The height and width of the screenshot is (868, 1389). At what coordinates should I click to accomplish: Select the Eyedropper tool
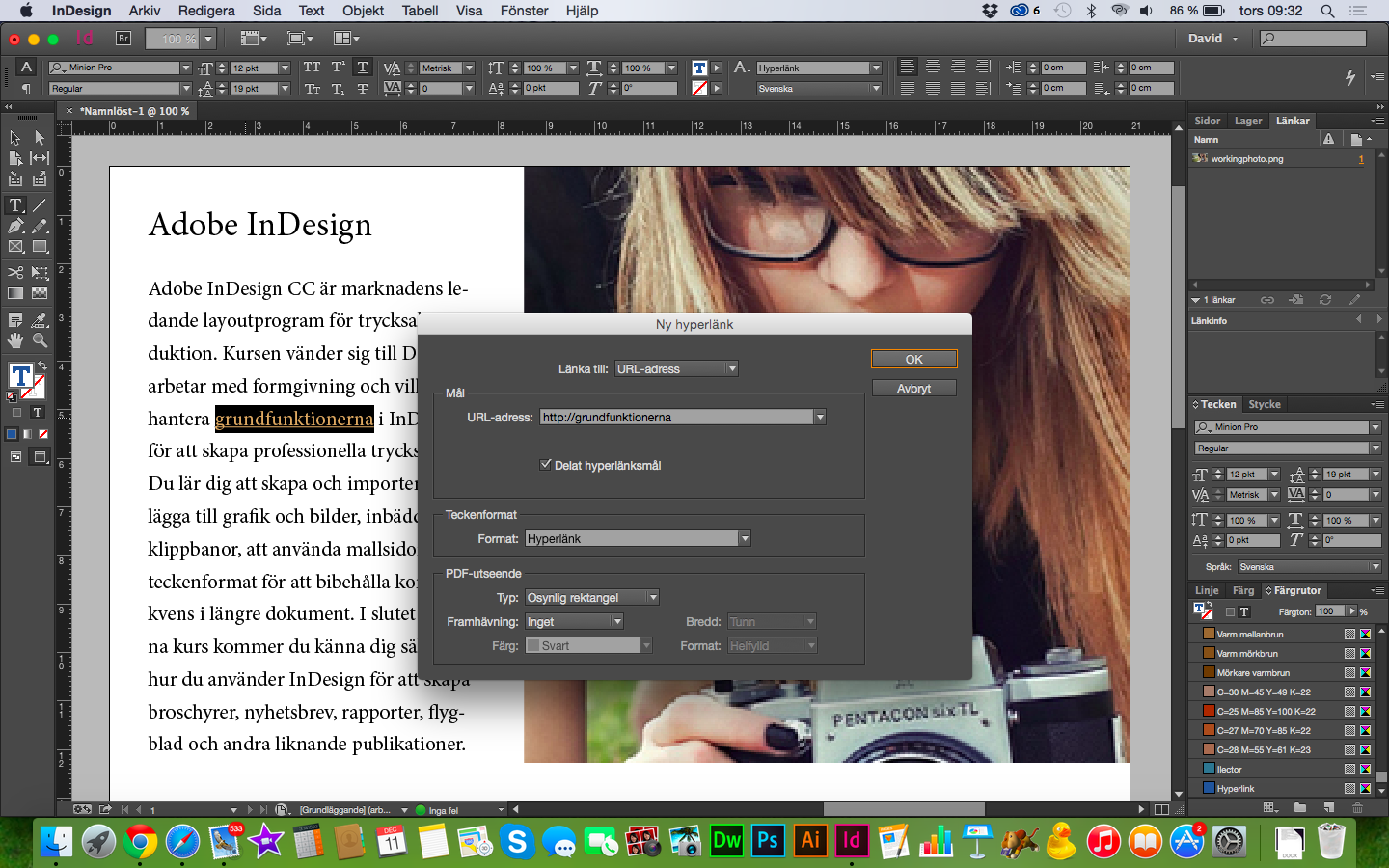coord(40,320)
